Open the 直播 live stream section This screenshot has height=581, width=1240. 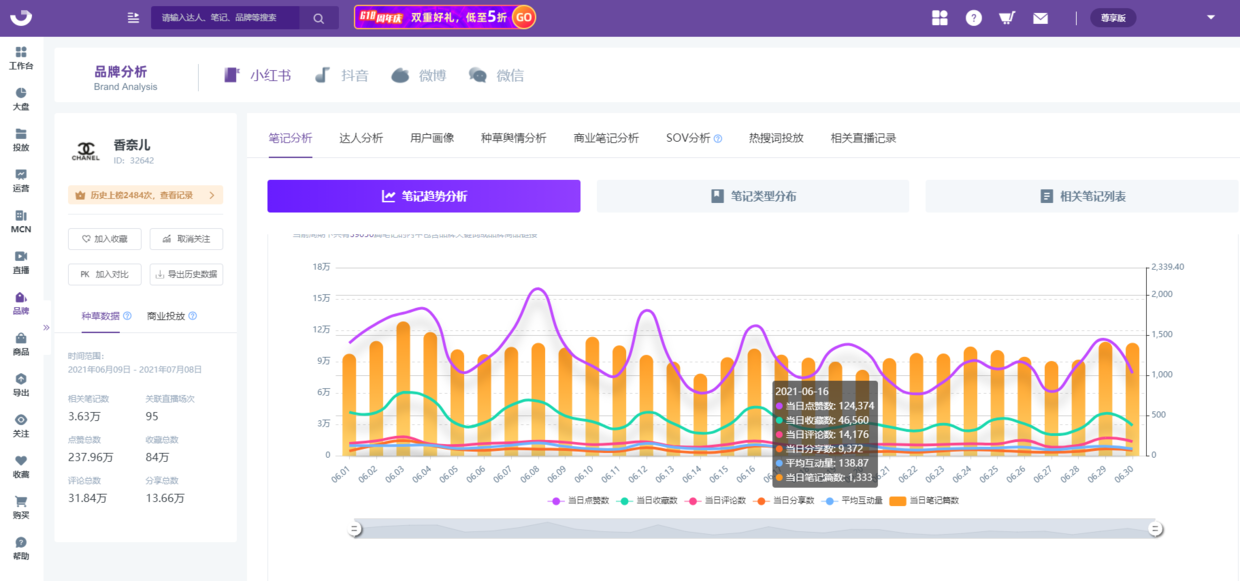21,262
